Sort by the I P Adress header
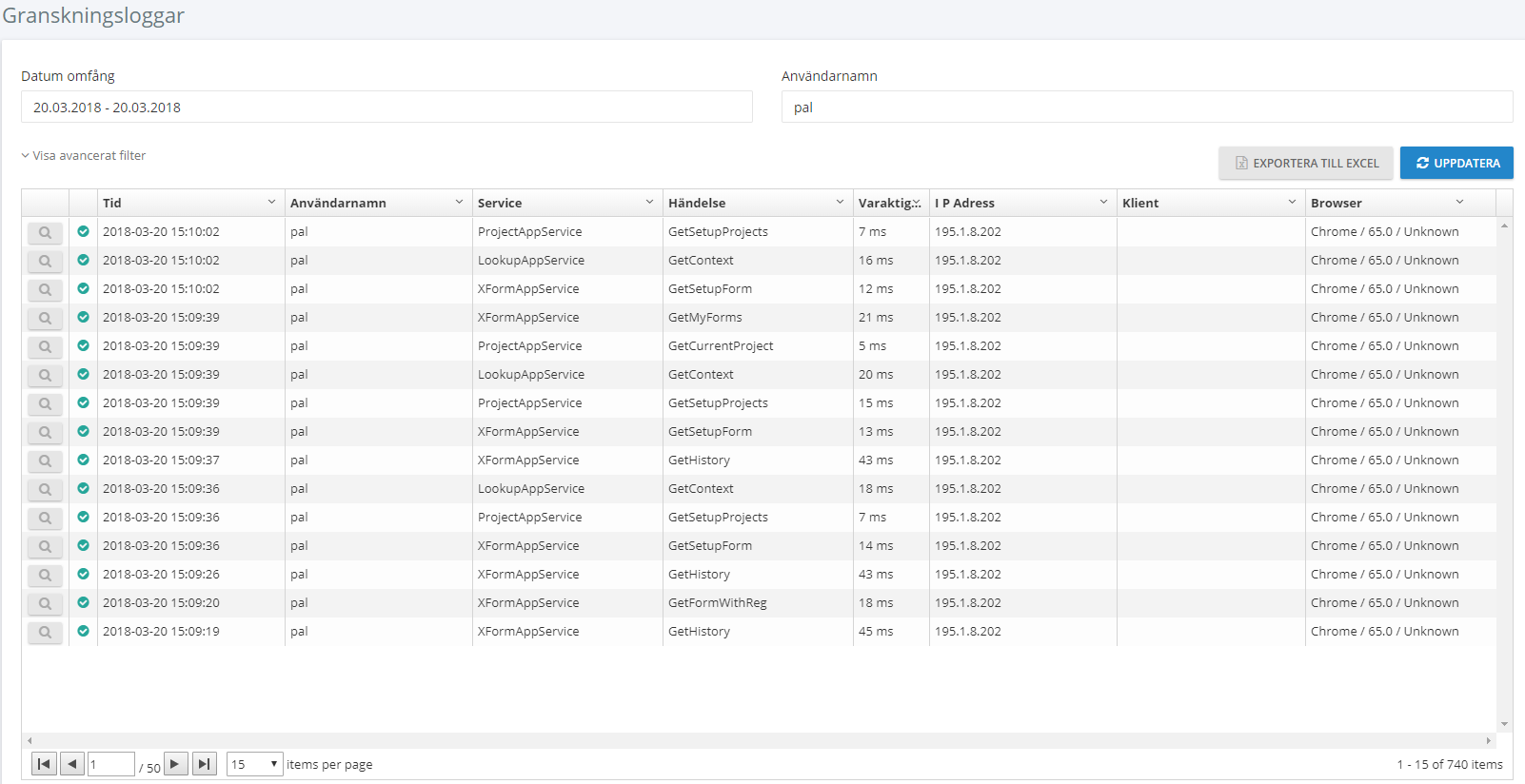1525x784 pixels. (964, 203)
